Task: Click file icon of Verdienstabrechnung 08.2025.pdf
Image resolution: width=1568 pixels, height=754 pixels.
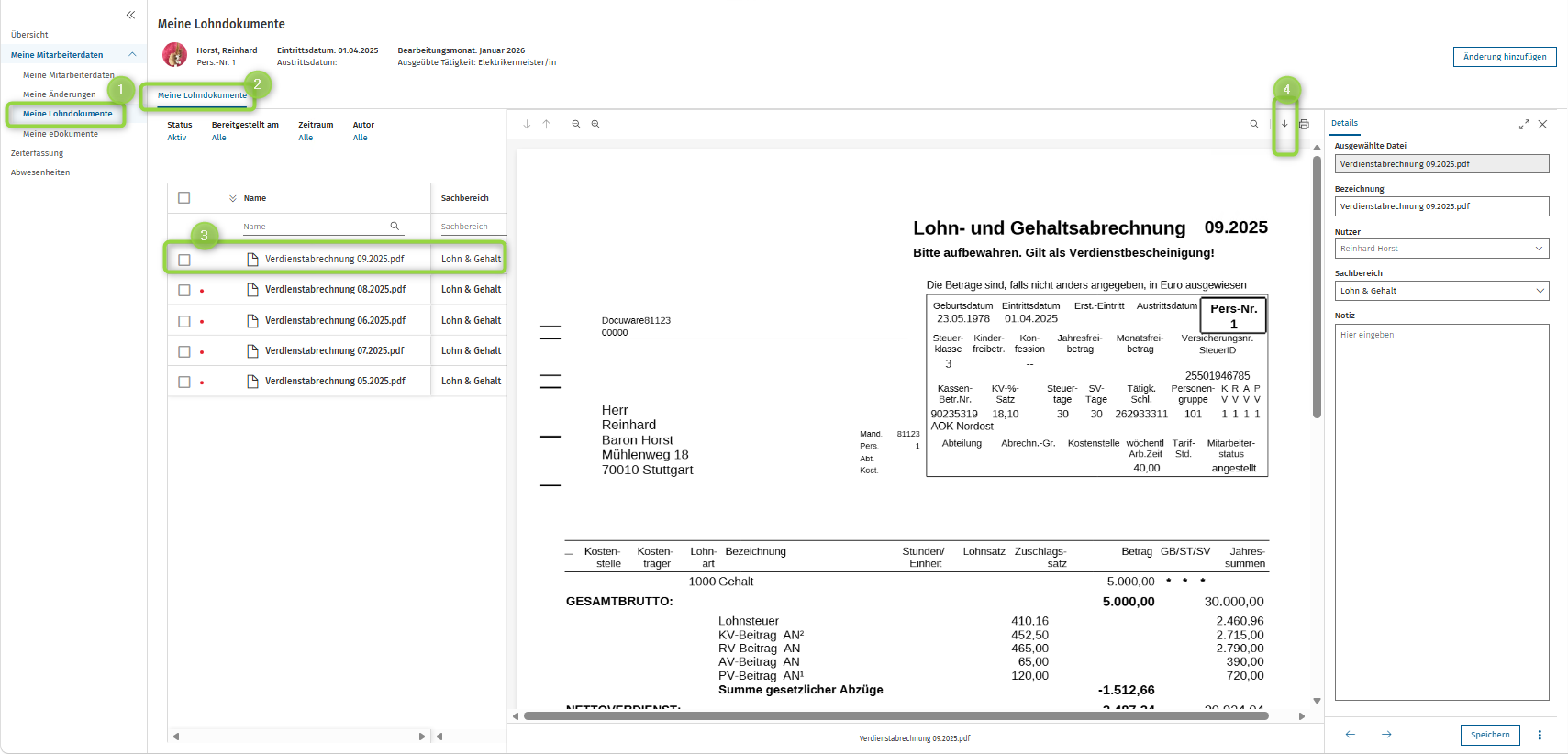Action: pos(252,290)
